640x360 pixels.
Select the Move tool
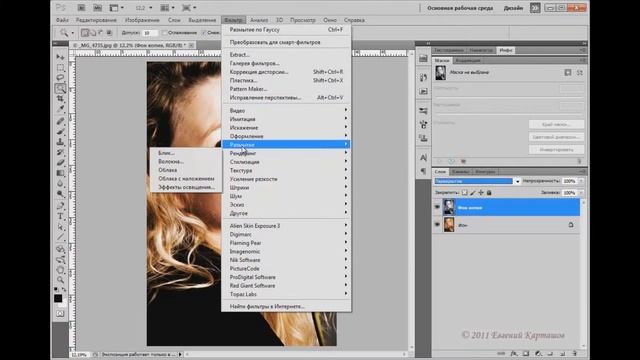click(60, 57)
